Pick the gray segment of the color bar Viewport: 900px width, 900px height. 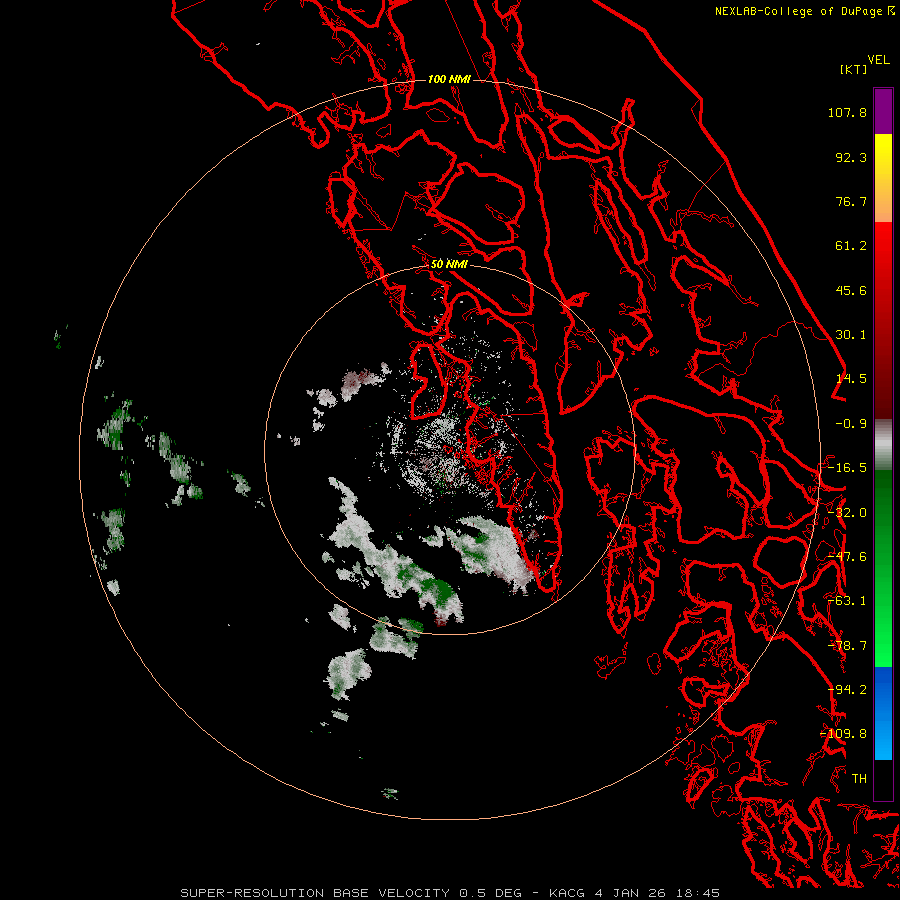click(x=883, y=445)
